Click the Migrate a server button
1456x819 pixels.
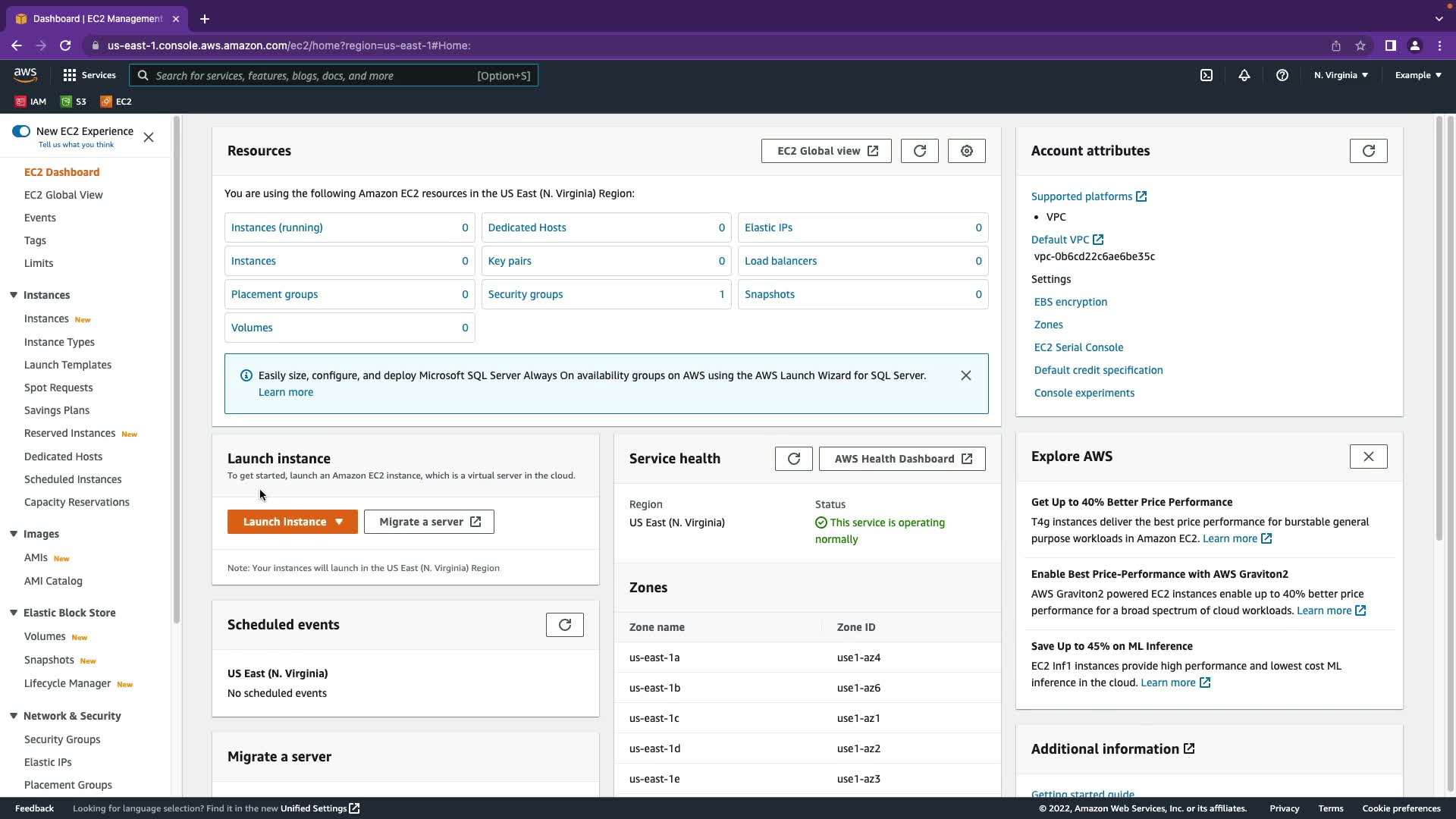click(x=428, y=522)
